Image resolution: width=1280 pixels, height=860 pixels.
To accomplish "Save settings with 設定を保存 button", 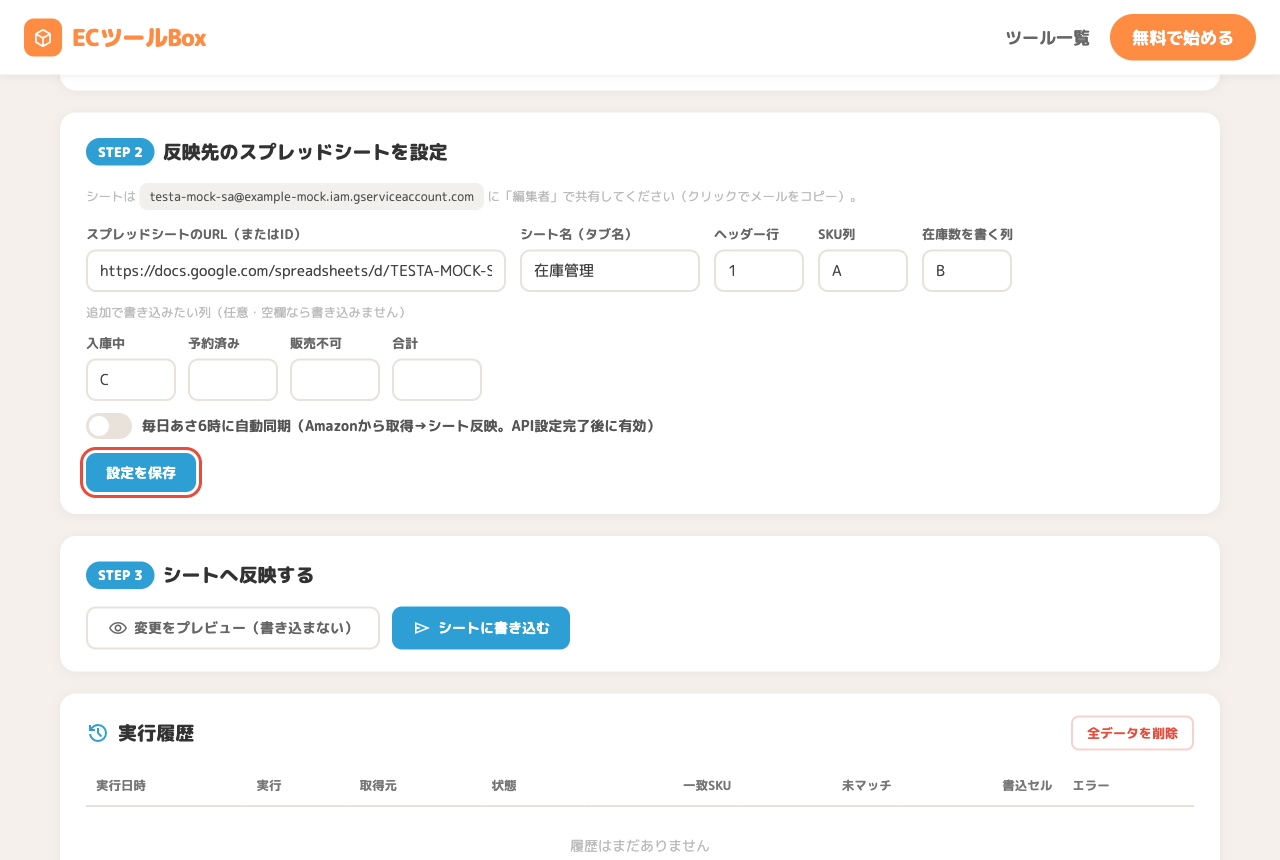I will [141, 473].
